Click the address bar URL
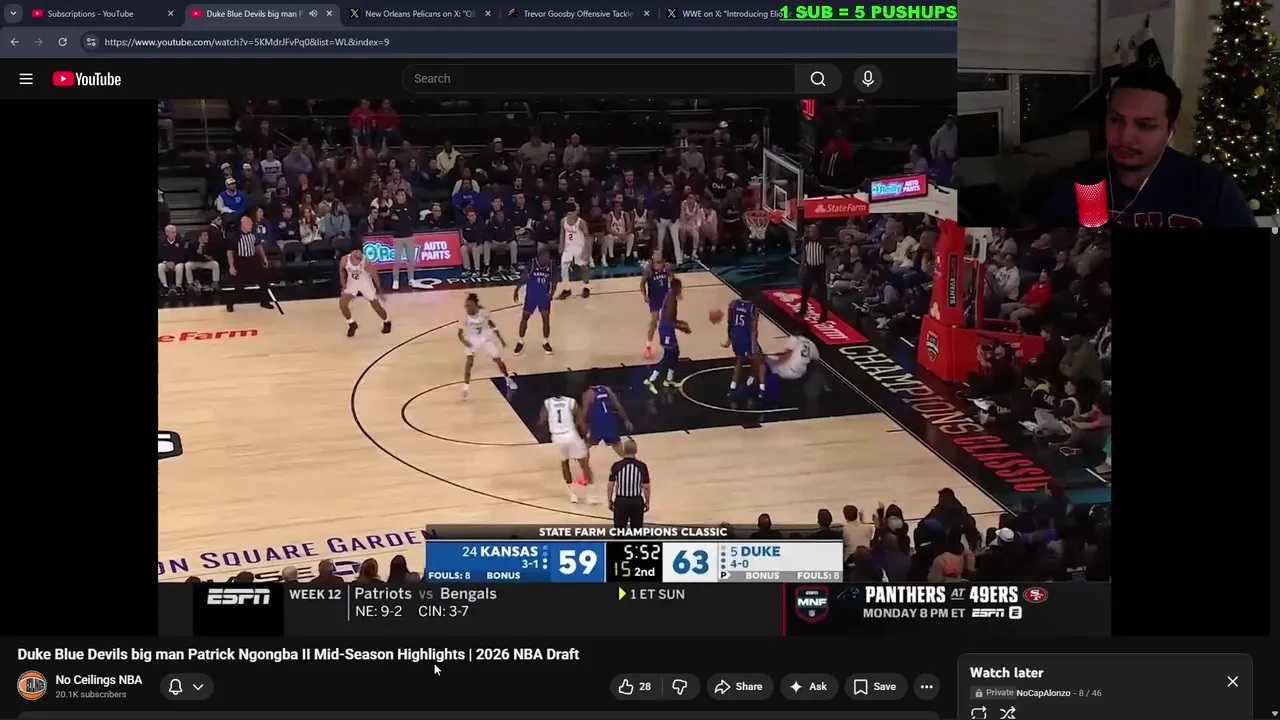Image resolution: width=1280 pixels, height=720 pixels. (x=247, y=42)
